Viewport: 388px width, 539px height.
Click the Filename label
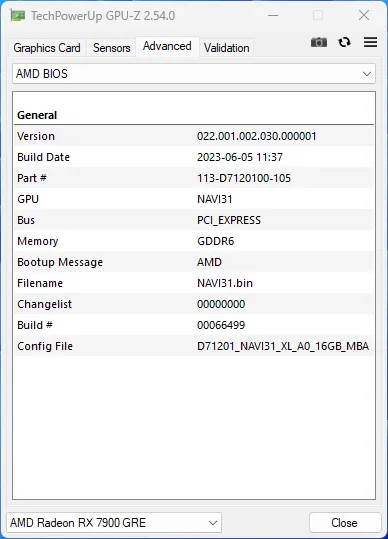pos(40,283)
